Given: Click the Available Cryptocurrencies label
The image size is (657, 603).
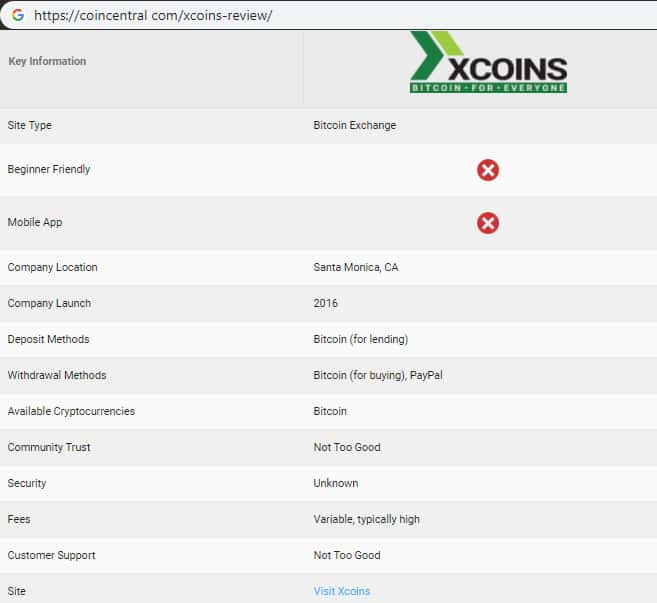Looking at the screenshot, I should (x=71, y=411).
